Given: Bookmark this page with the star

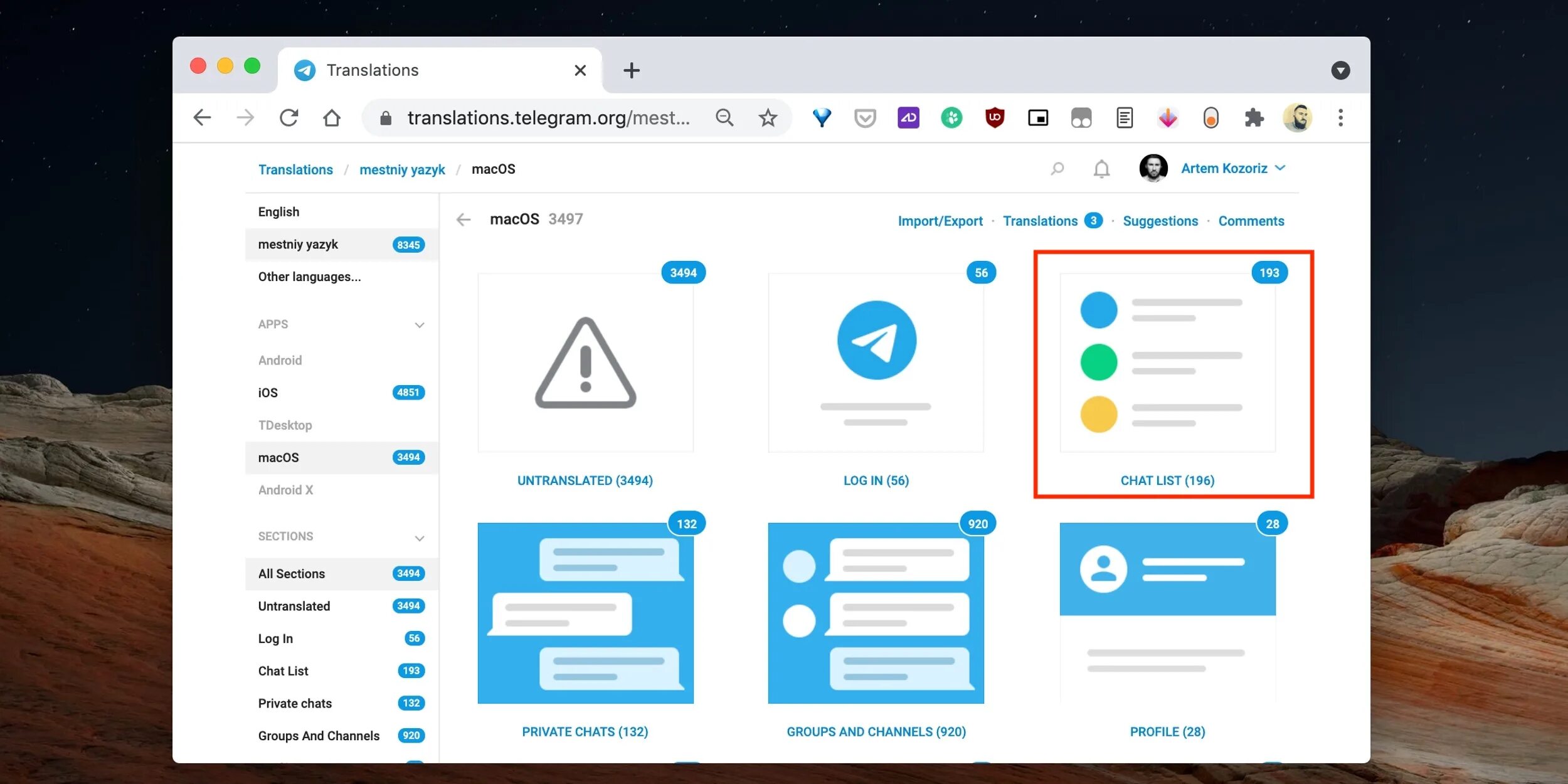Looking at the screenshot, I should [768, 118].
